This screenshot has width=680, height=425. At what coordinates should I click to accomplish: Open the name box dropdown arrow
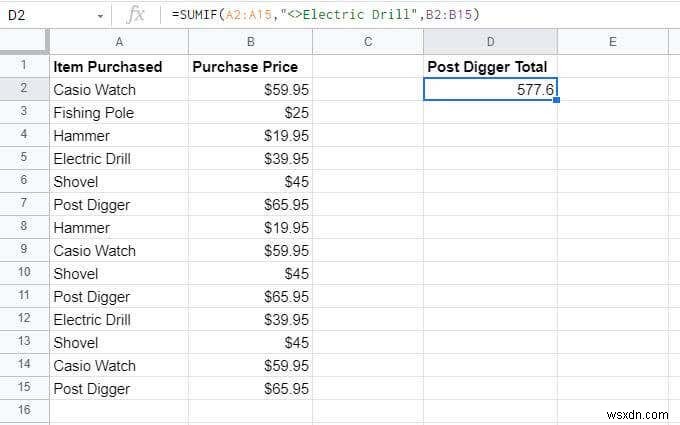[x=100, y=15]
